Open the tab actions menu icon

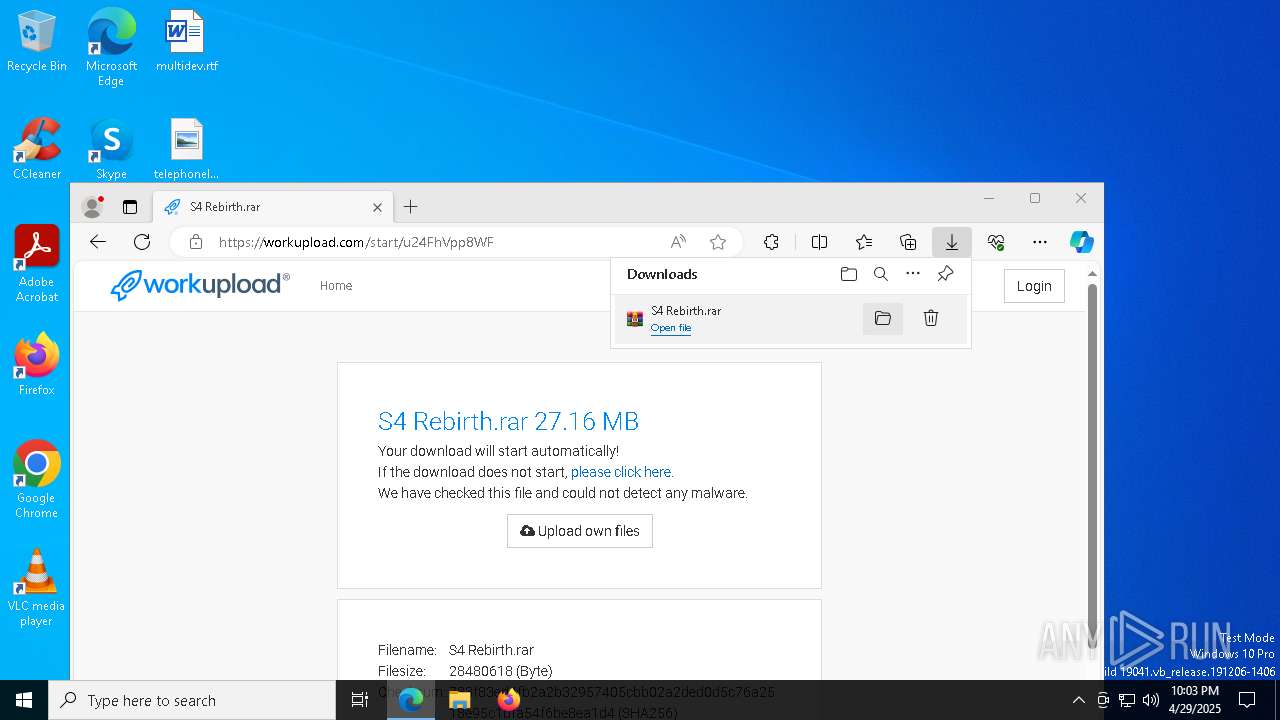130,207
